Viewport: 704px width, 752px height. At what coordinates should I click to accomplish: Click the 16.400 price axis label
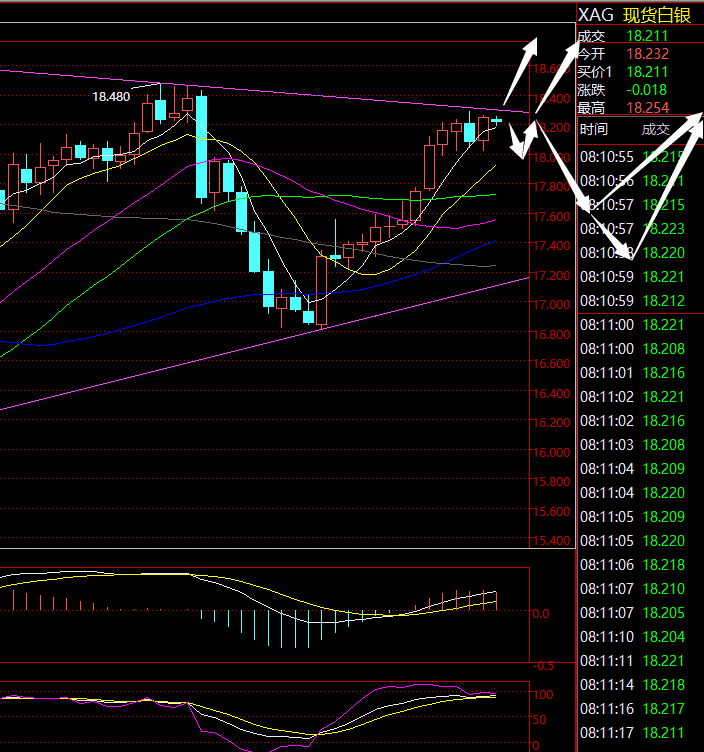click(552, 393)
